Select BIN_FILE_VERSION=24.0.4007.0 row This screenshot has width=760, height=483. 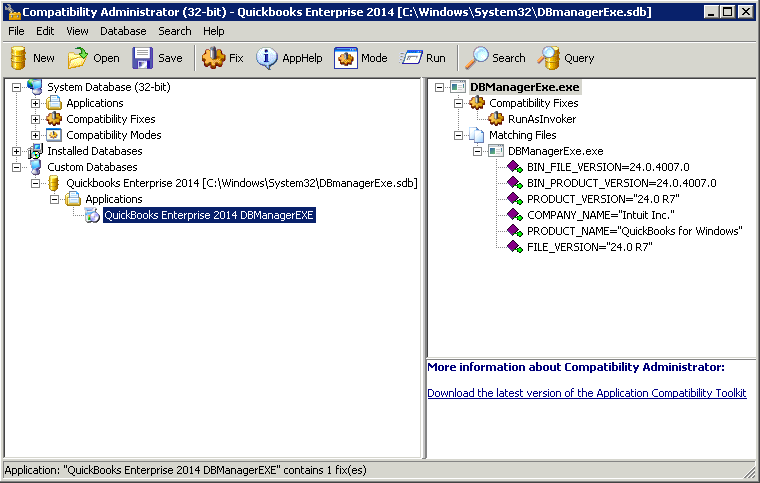point(608,167)
